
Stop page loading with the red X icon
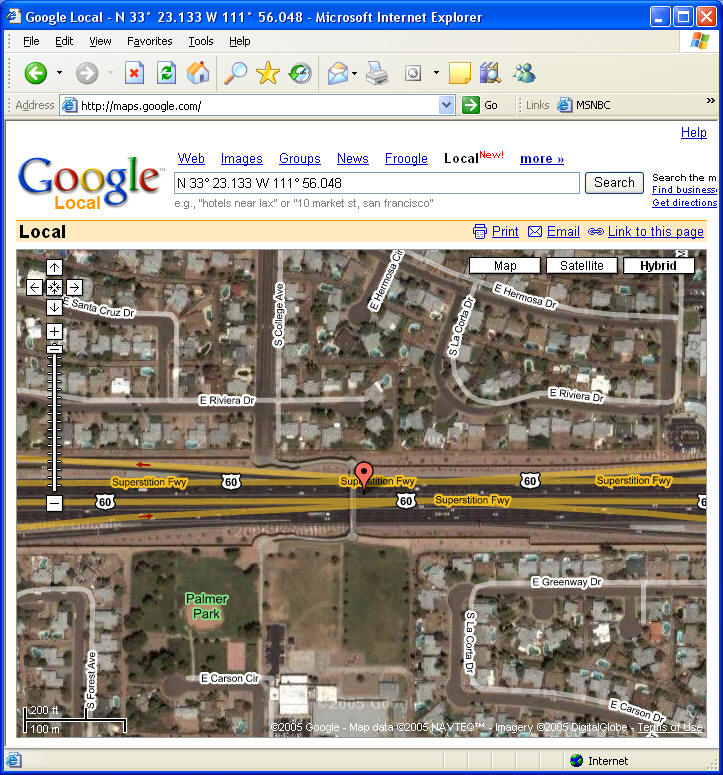134,74
